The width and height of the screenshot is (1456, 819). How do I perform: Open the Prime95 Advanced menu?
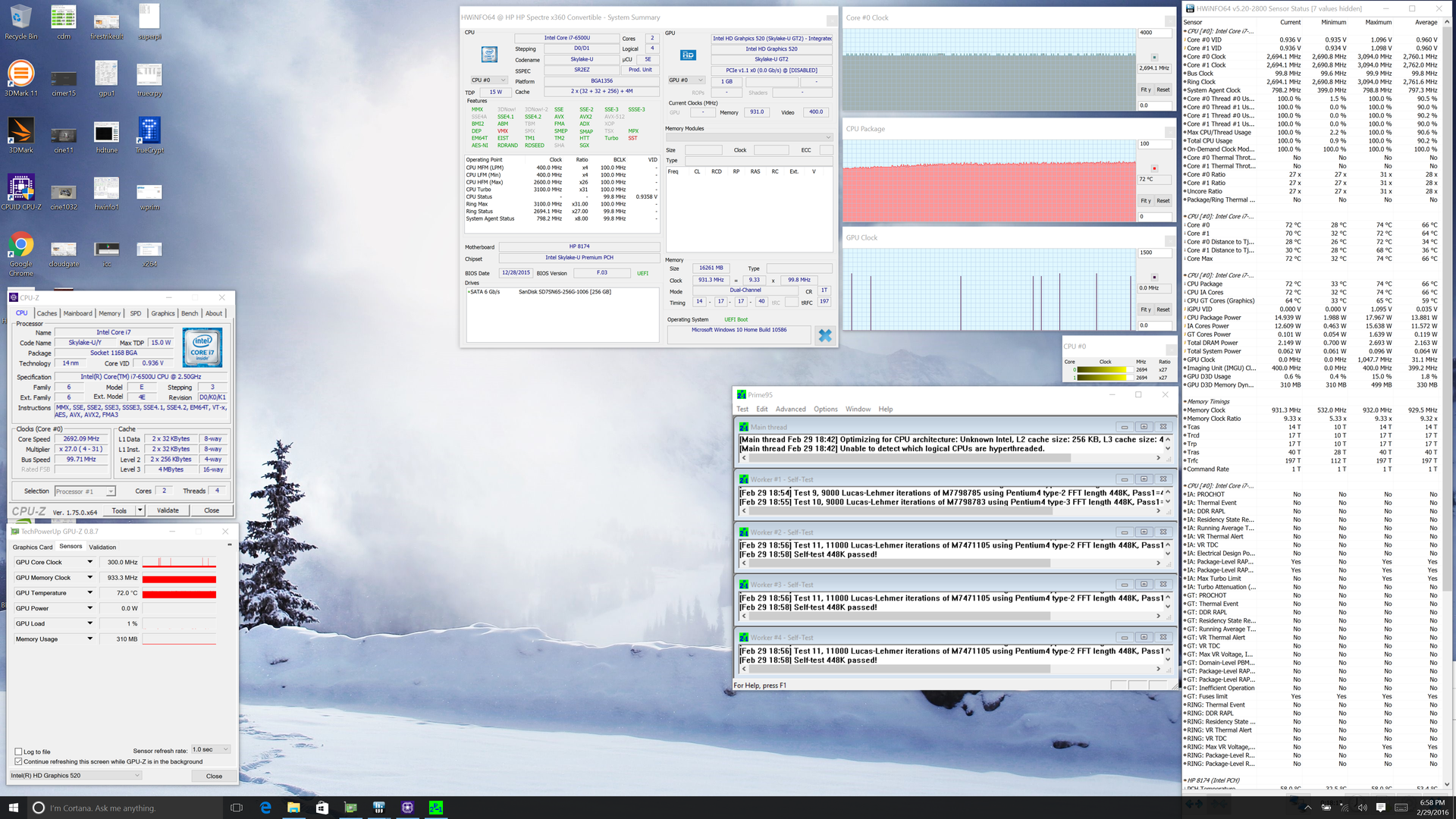coord(790,409)
